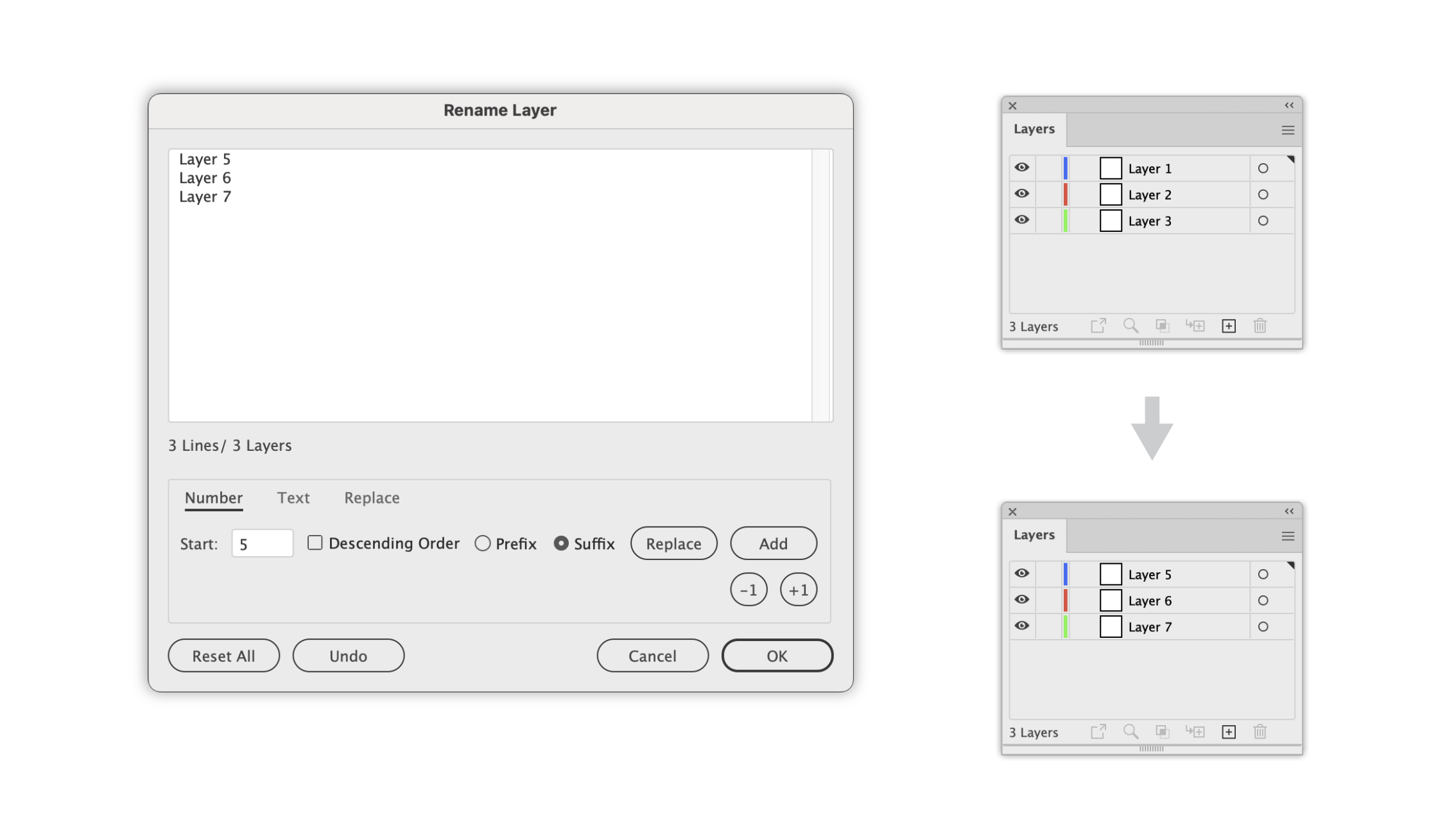Enable Descending Order checkbox
Viewport: 1456px width, 817px height.
[x=315, y=543]
